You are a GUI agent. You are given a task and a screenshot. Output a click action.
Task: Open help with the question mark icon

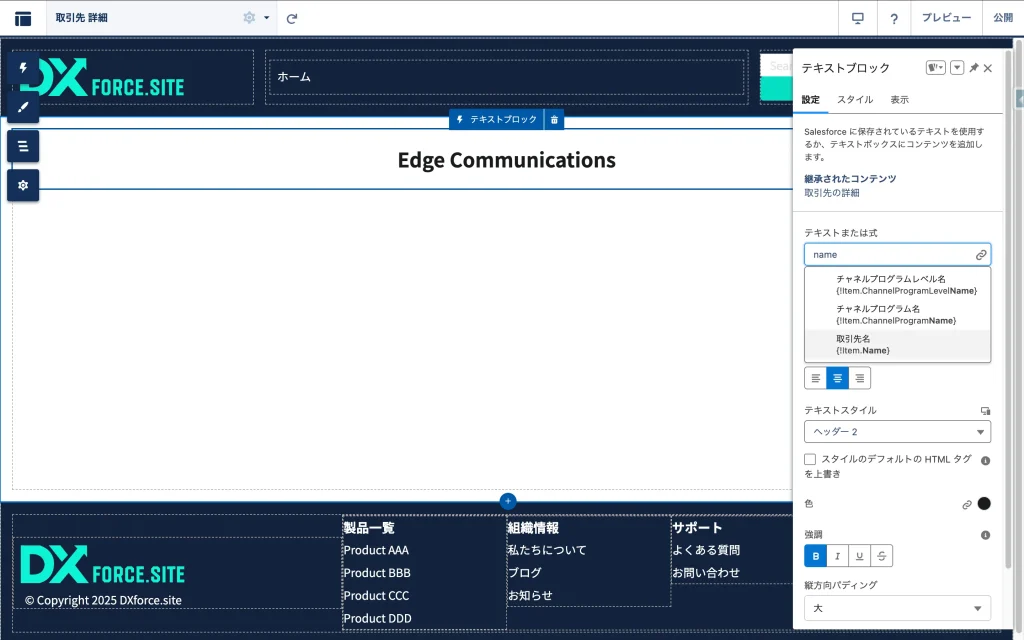[894, 18]
